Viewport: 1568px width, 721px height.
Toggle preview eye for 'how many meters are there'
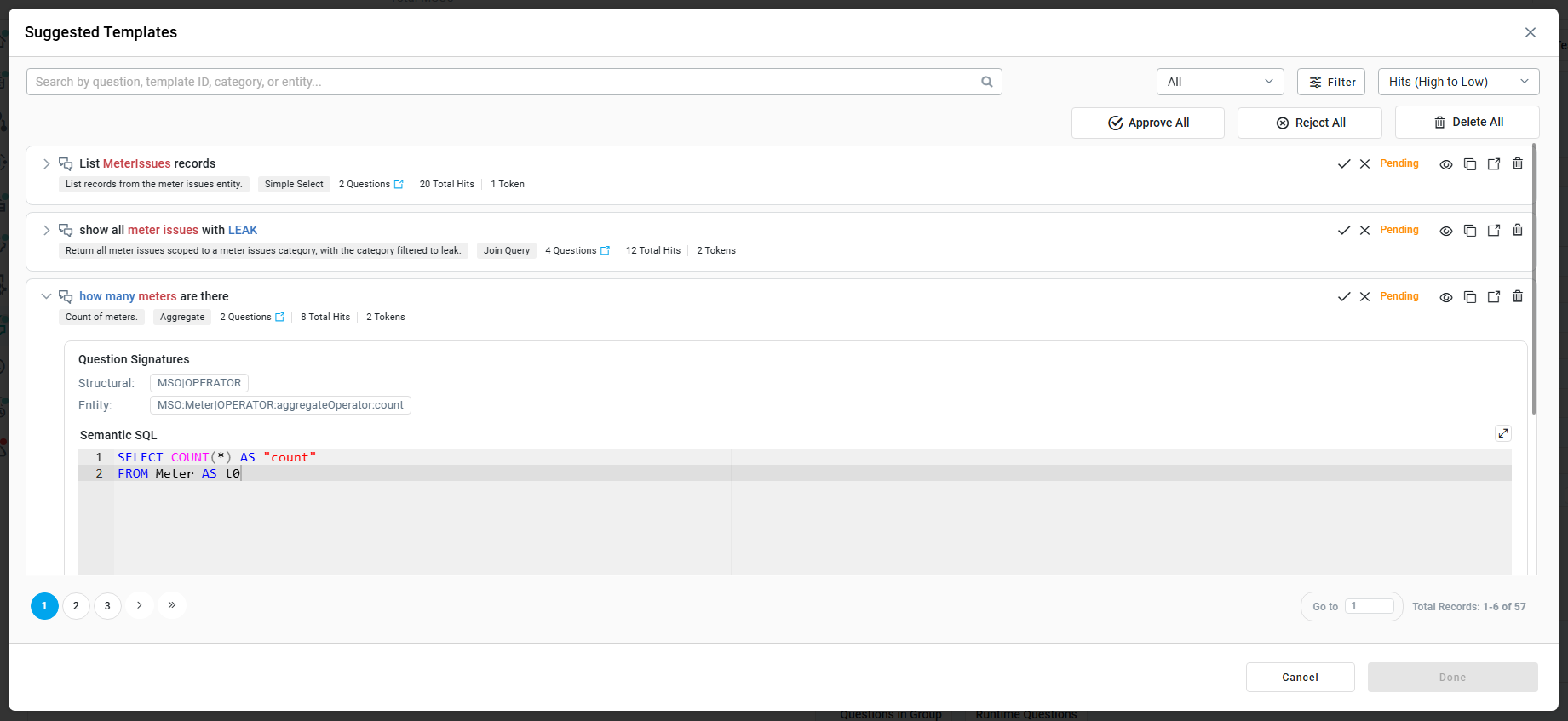coord(1446,297)
